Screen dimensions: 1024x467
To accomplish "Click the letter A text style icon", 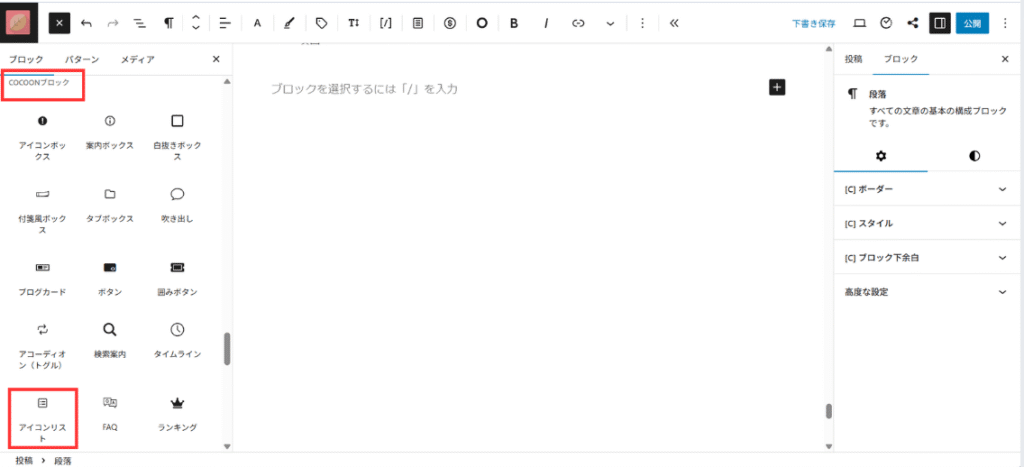I will click(257, 23).
